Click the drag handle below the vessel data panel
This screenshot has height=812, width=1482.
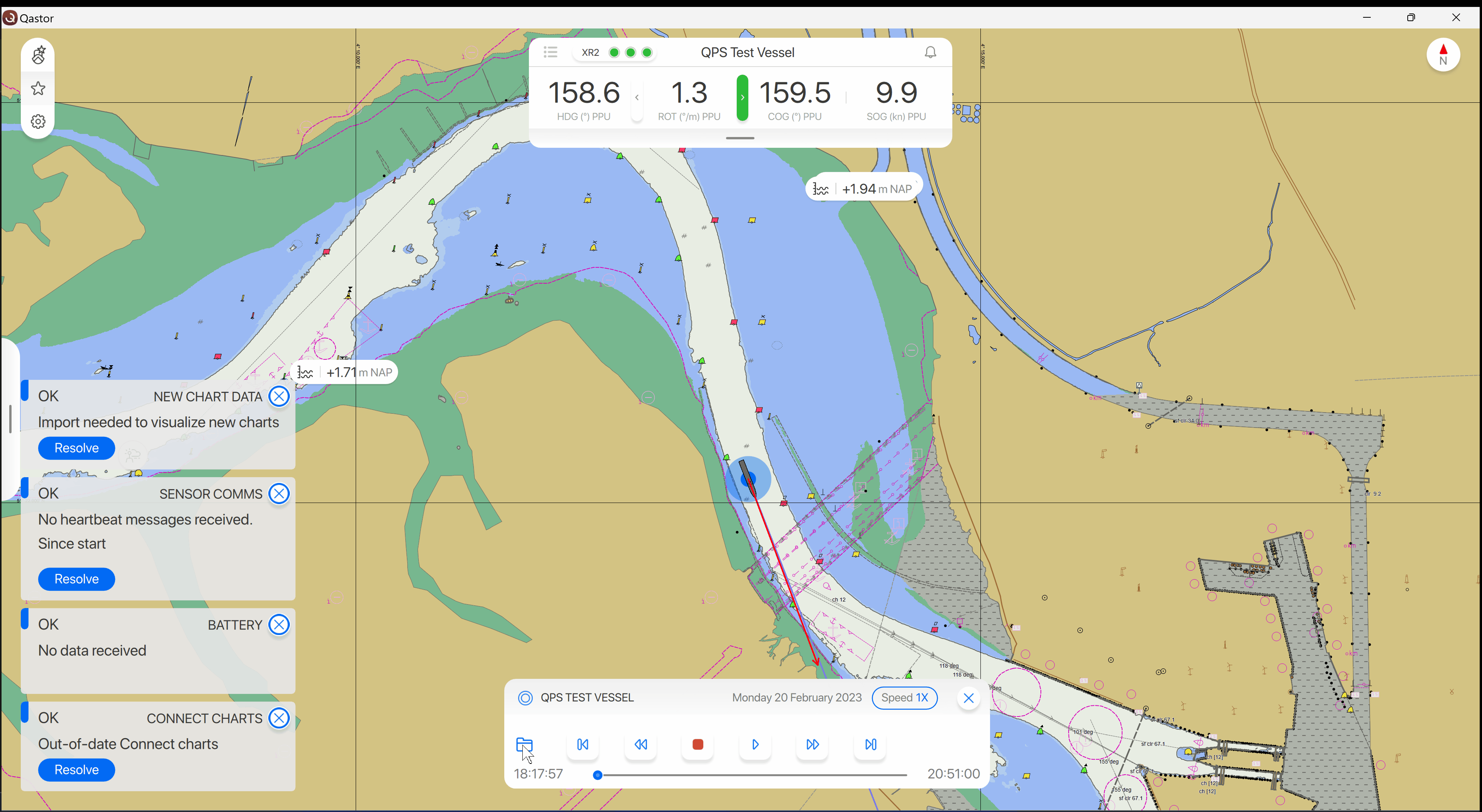pos(740,138)
